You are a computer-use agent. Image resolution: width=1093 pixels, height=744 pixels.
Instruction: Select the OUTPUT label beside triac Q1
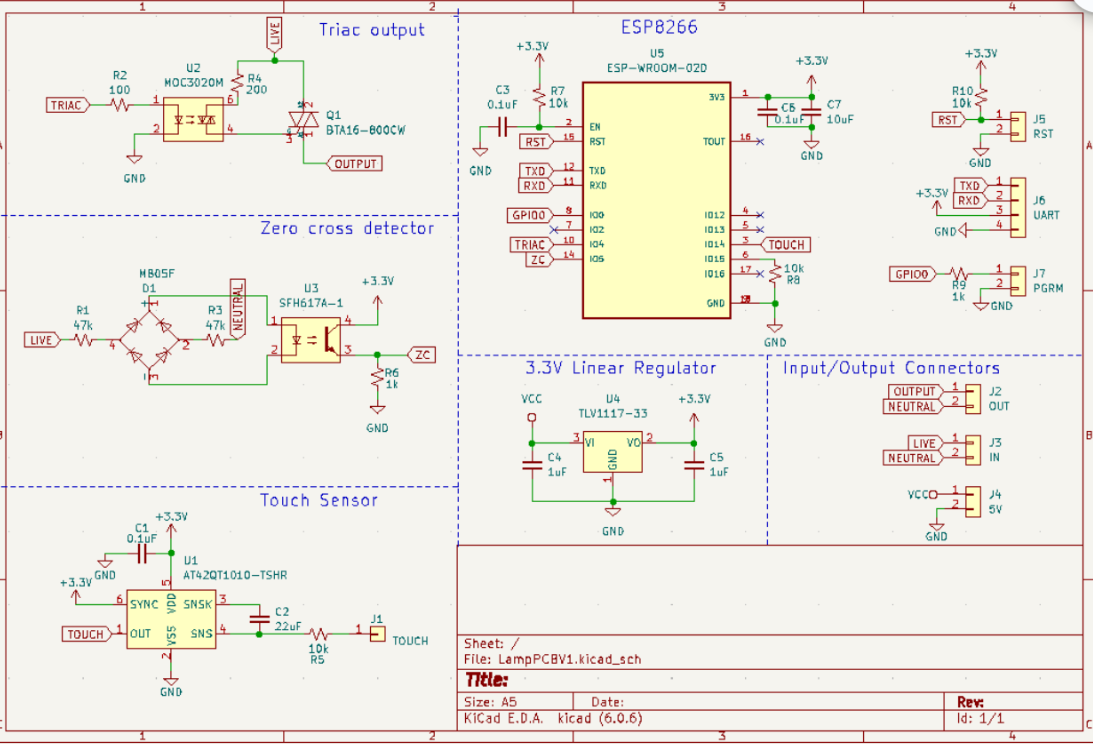355,163
